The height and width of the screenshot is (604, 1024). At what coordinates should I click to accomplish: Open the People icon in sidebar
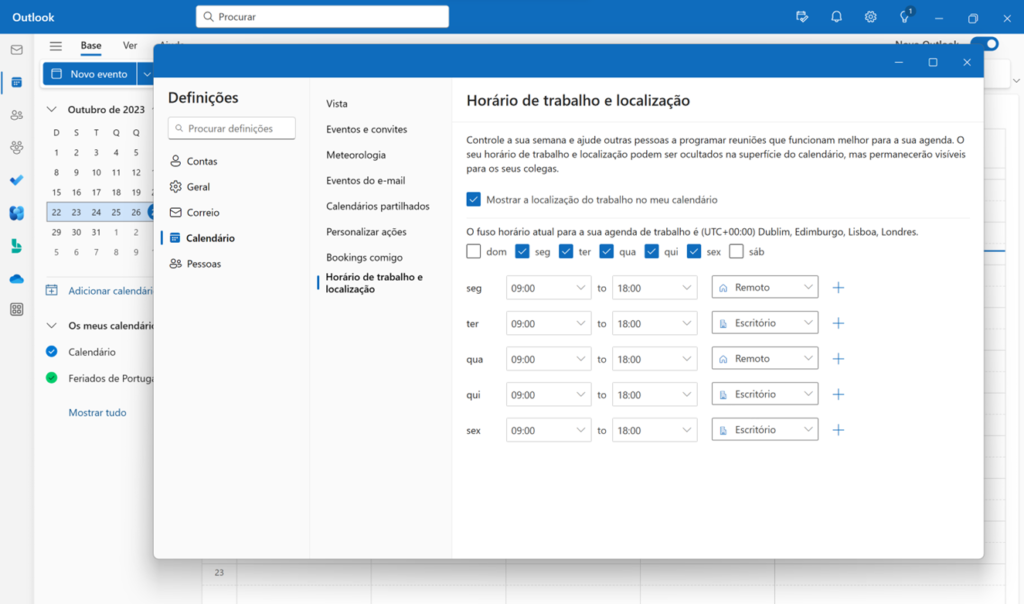[x=16, y=115]
